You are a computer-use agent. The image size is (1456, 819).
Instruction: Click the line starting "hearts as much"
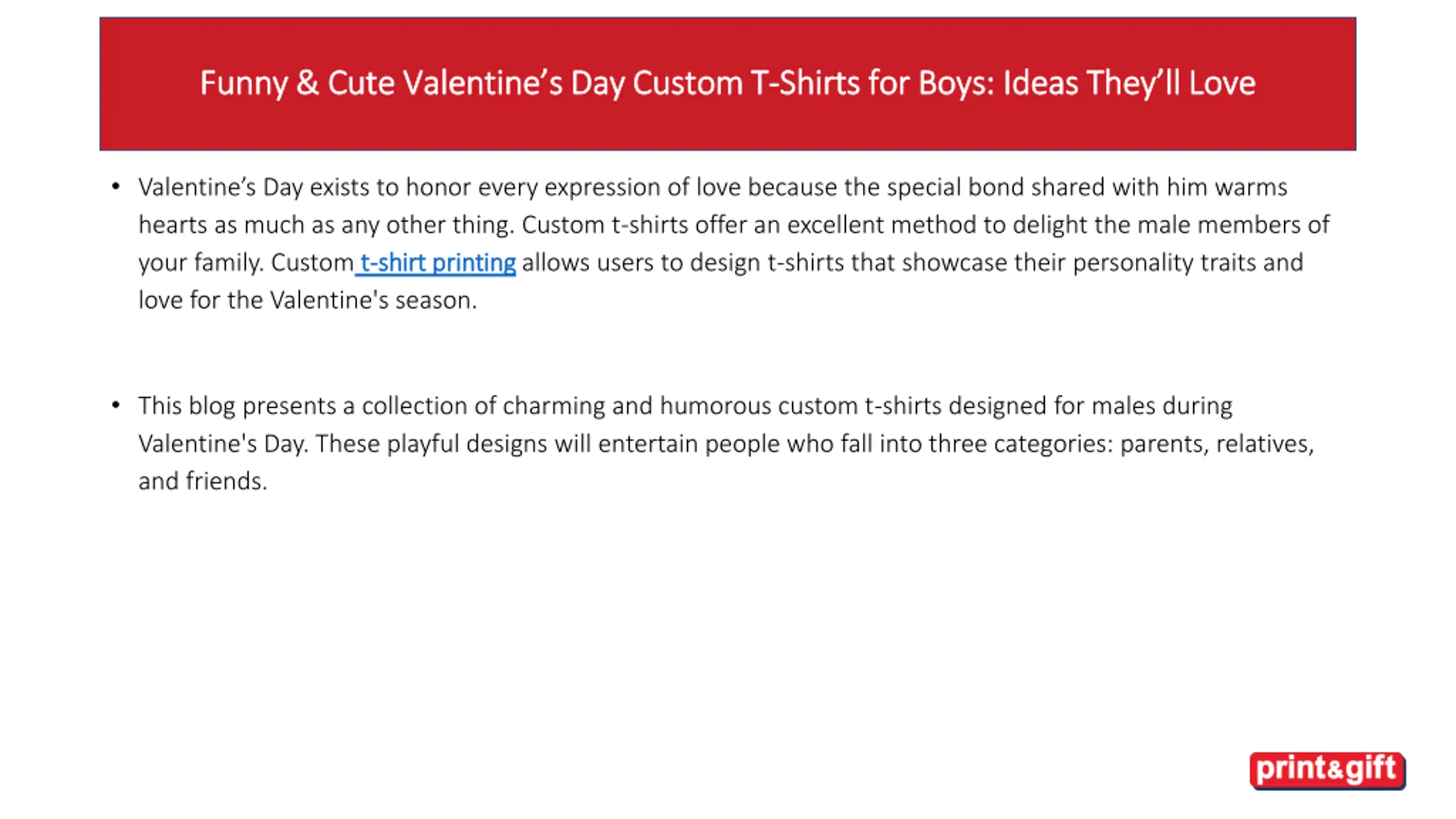pyautogui.click(x=734, y=225)
